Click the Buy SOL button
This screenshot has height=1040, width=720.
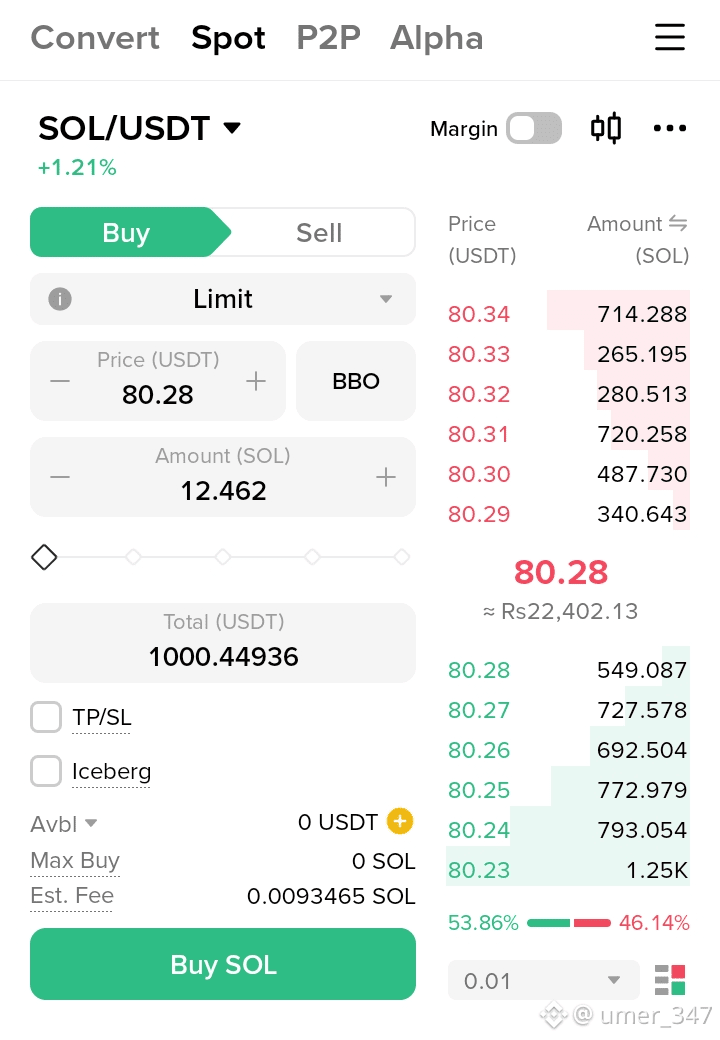(223, 964)
